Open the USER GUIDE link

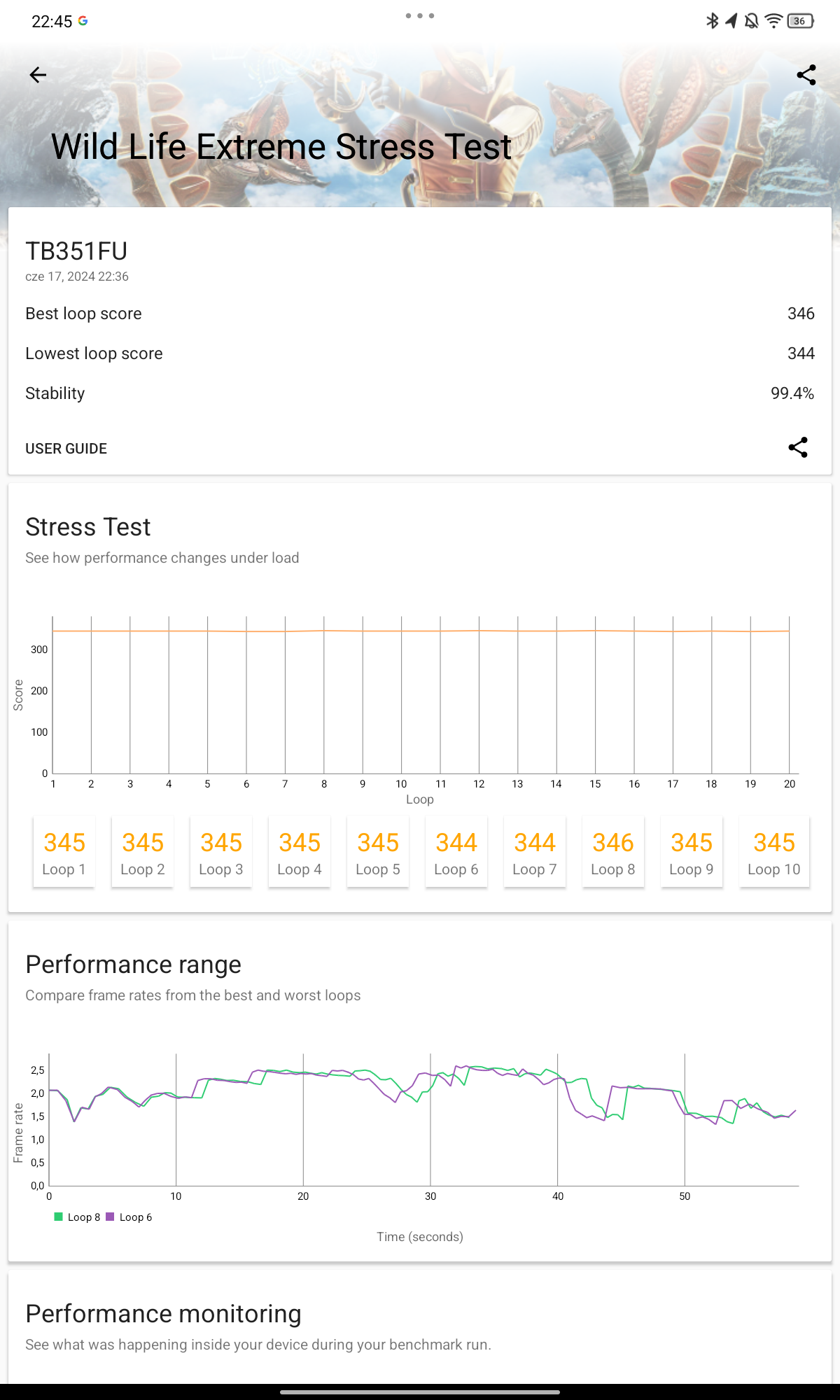[66, 449]
